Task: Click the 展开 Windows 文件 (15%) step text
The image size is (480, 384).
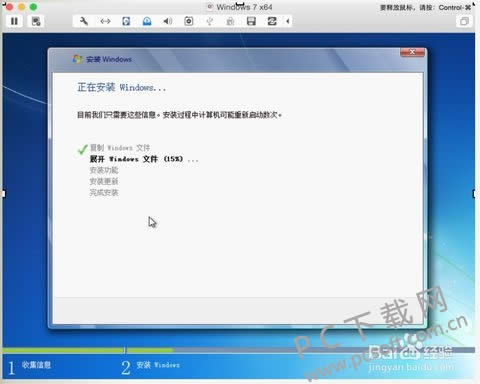Action: [144, 159]
